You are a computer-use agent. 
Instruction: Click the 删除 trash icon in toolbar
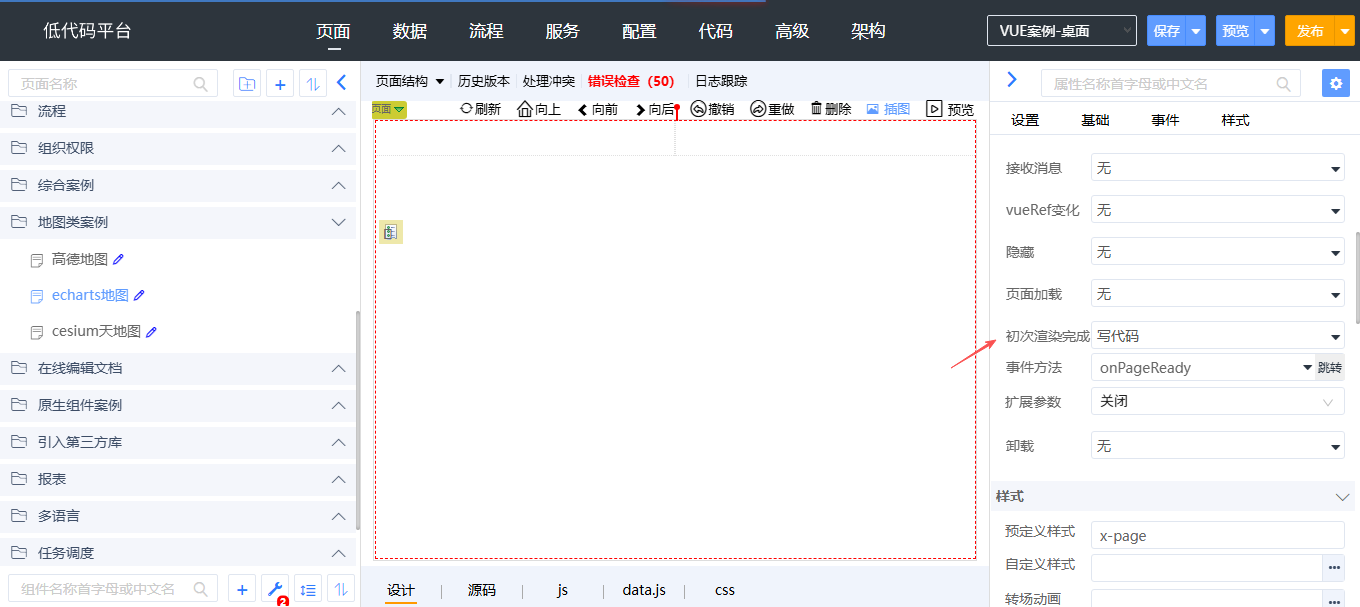pyautogui.click(x=816, y=109)
